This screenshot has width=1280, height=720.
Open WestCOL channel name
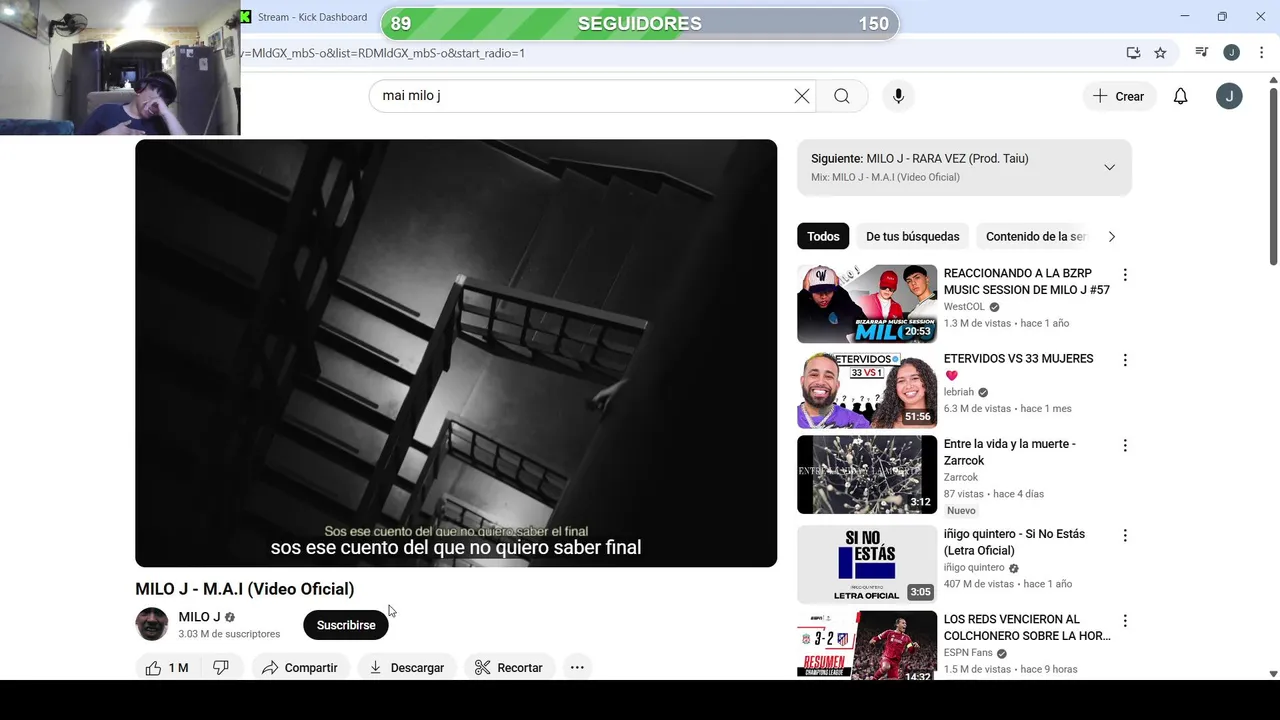(x=964, y=307)
